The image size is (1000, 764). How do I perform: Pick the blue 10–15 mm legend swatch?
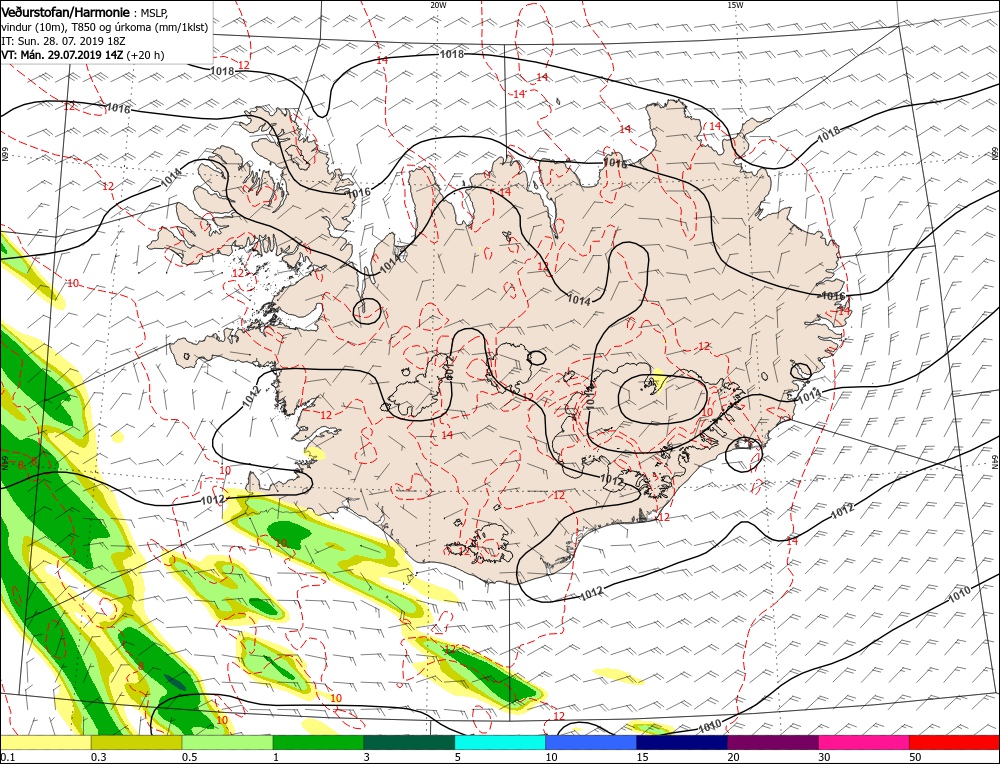click(591, 742)
